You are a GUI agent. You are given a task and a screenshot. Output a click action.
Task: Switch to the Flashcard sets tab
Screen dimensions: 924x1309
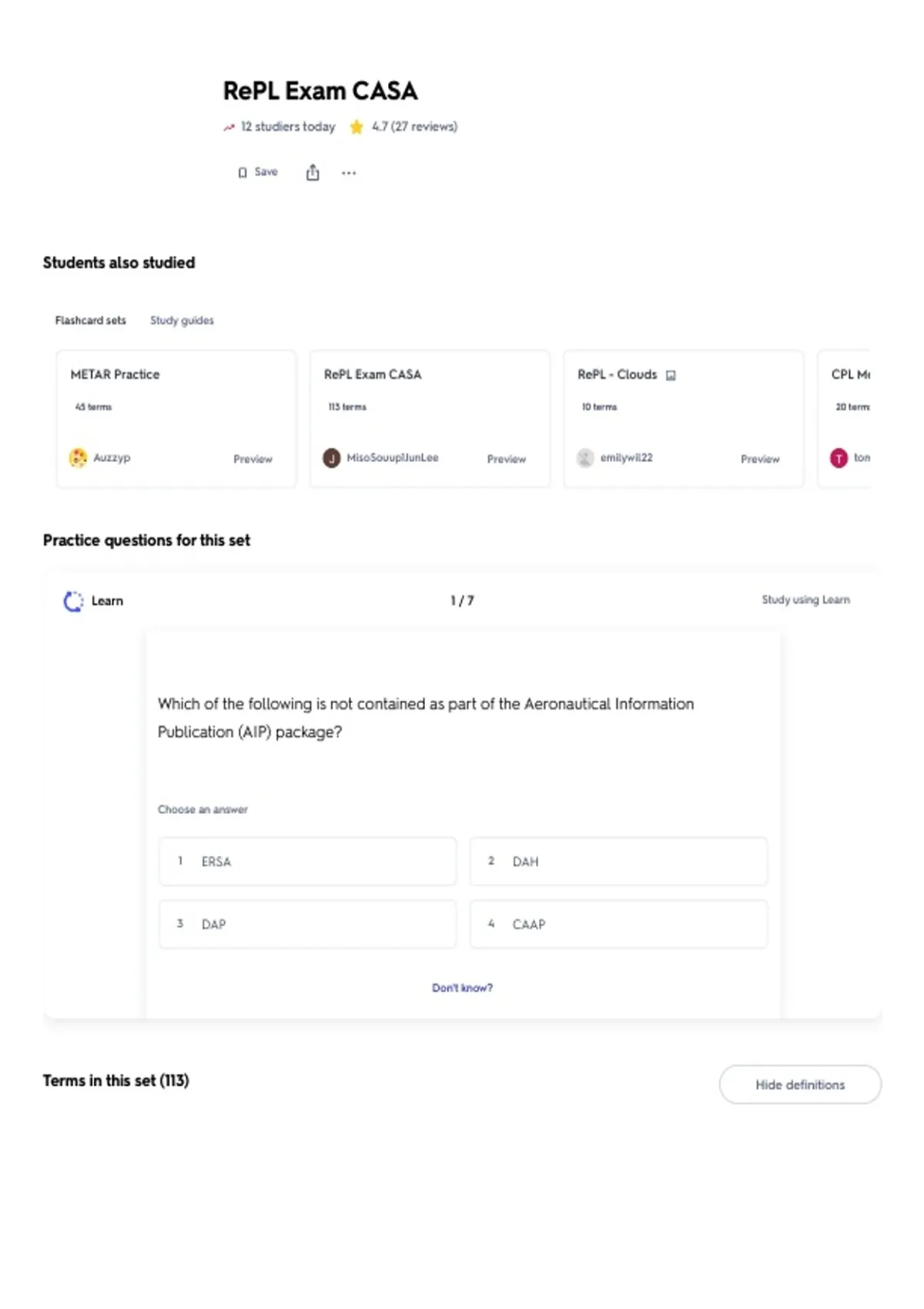pyautogui.click(x=90, y=320)
